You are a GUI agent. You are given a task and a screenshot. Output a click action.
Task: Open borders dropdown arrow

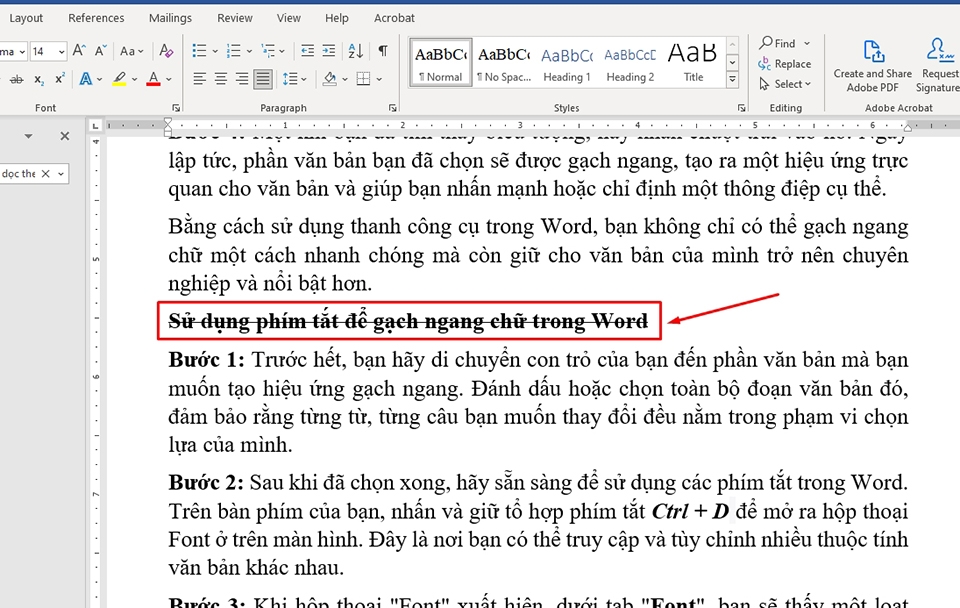pyautogui.click(x=380, y=80)
